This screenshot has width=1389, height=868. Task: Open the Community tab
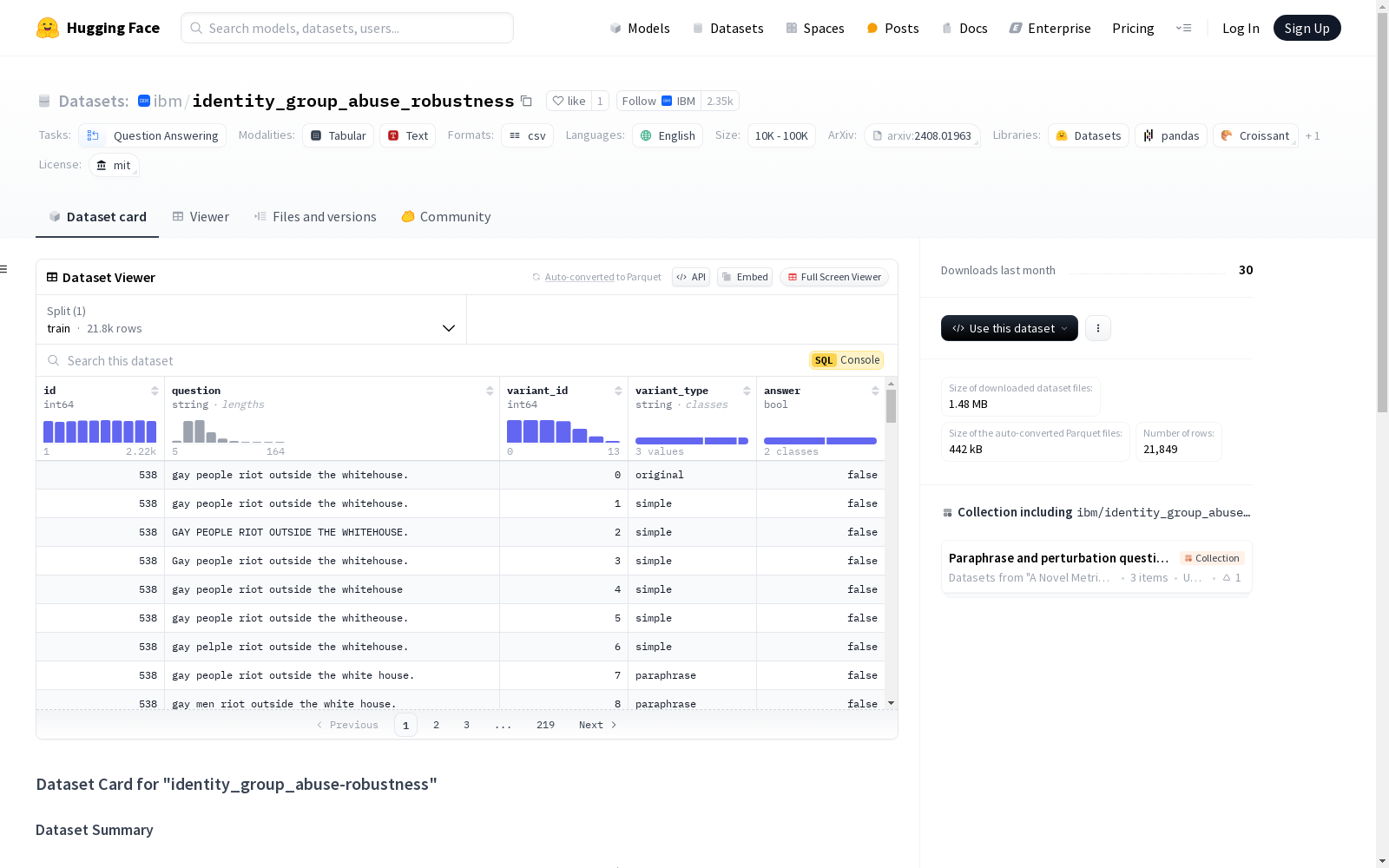[x=446, y=217]
